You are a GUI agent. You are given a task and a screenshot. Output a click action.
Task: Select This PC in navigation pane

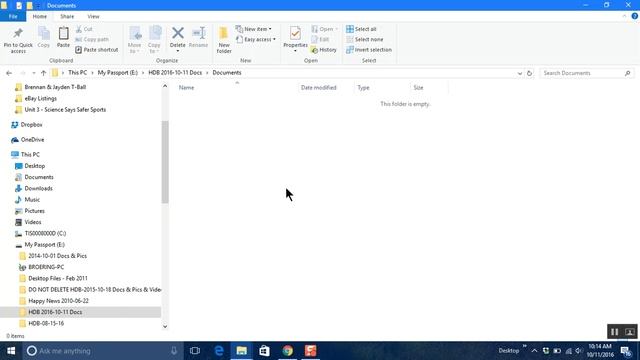coord(30,155)
